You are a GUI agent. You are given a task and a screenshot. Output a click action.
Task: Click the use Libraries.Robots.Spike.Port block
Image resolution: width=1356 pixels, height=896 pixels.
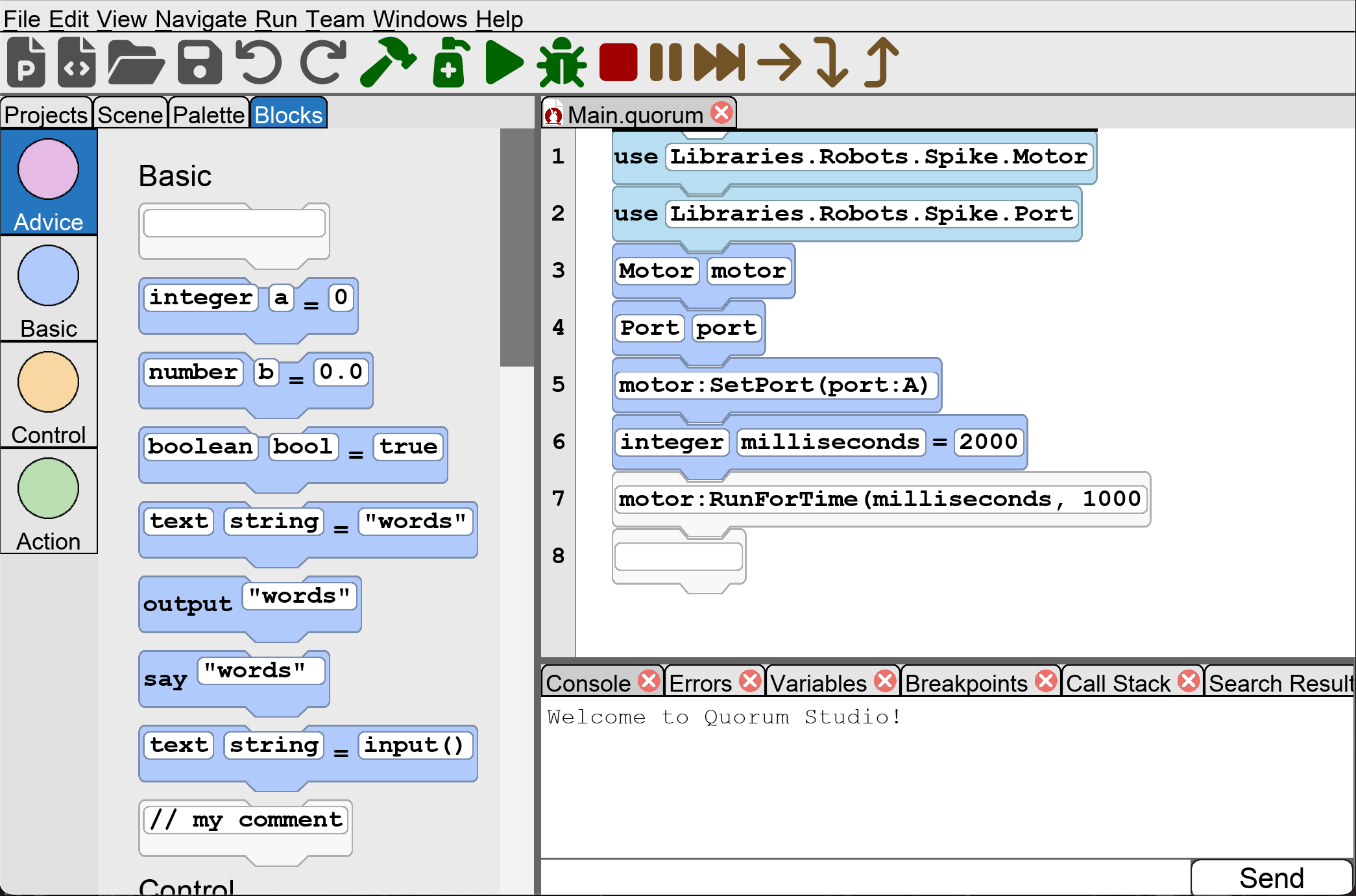click(x=847, y=214)
